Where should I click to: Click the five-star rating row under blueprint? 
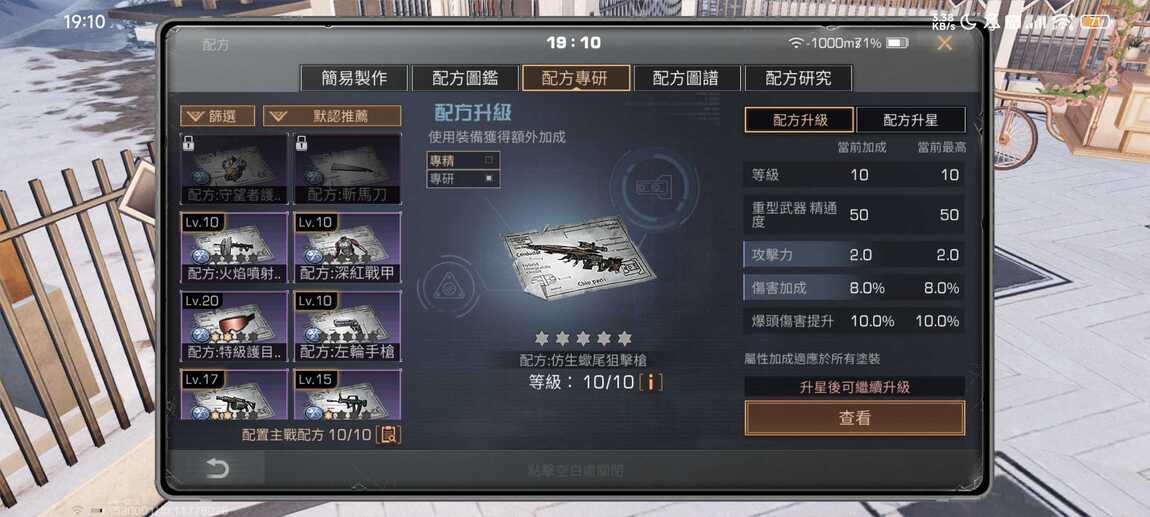coord(583,338)
